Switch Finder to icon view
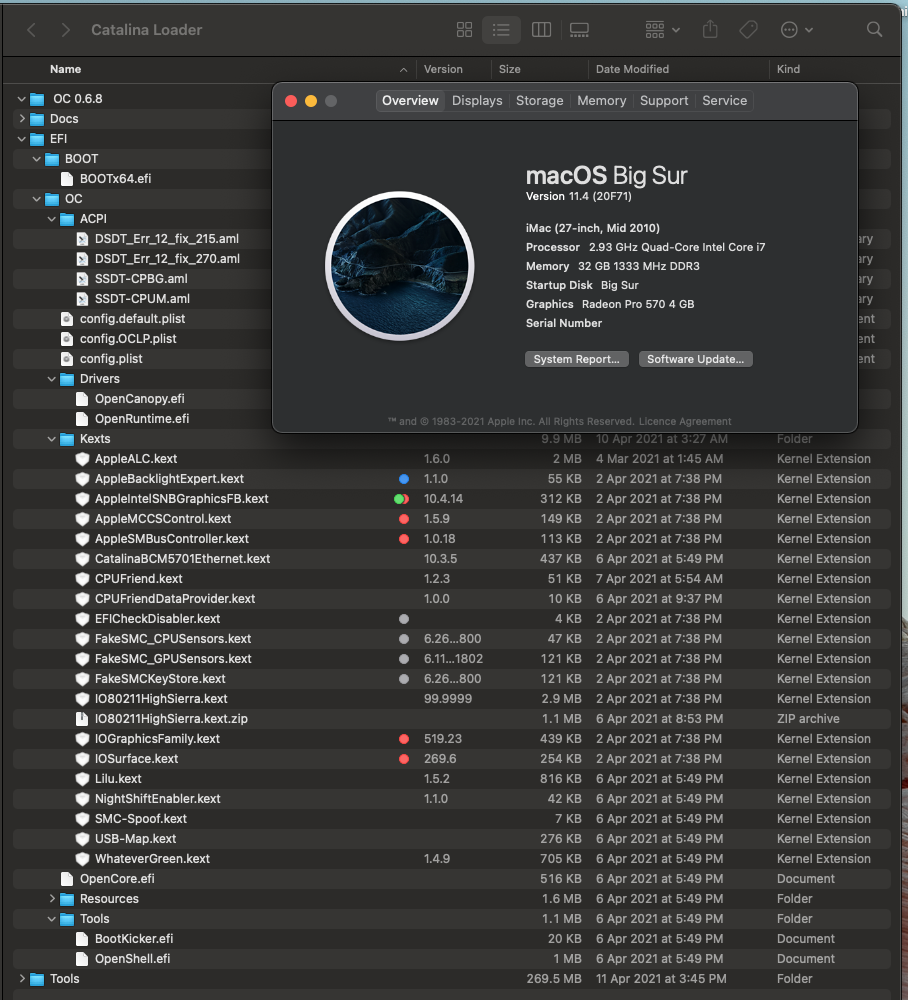This screenshot has width=908, height=1000. click(x=464, y=30)
